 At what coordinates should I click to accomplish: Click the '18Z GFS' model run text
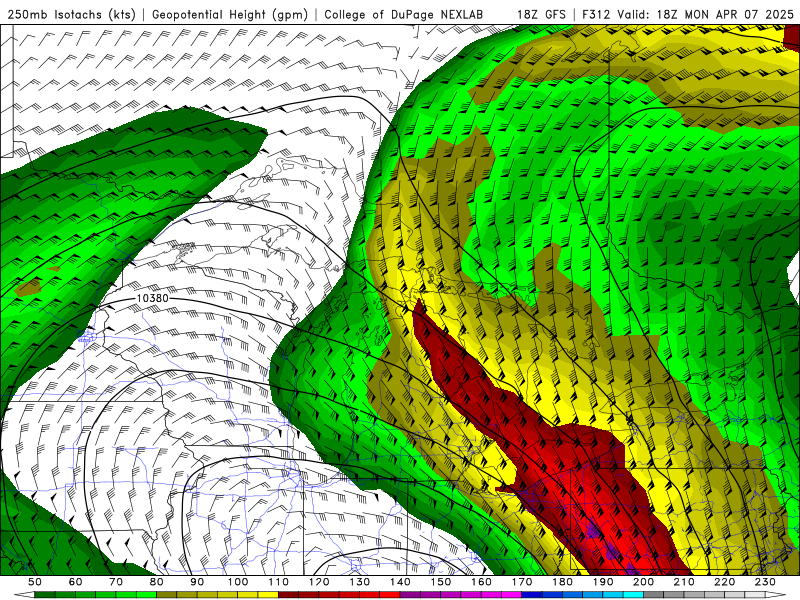(x=541, y=15)
